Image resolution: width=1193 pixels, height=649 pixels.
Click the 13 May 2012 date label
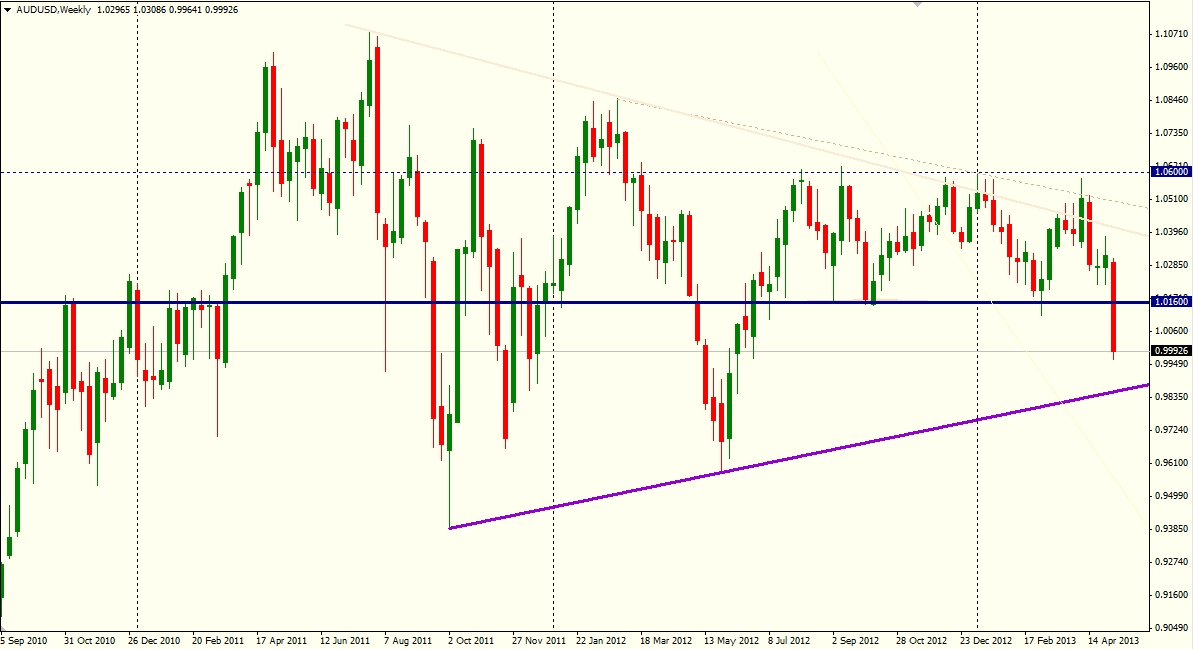point(727,639)
